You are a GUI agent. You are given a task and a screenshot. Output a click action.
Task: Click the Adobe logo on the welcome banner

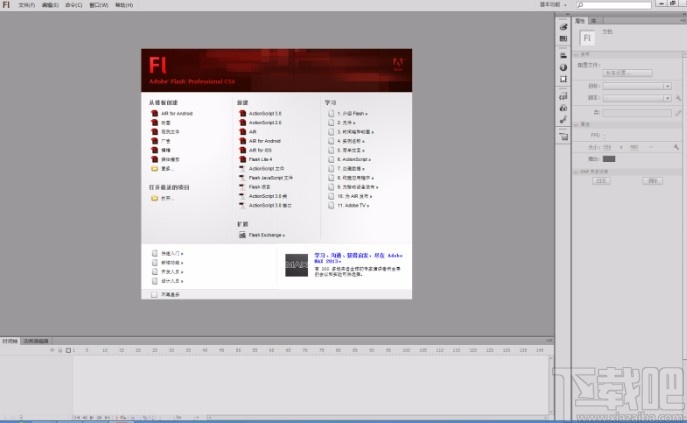click(398, 64)
